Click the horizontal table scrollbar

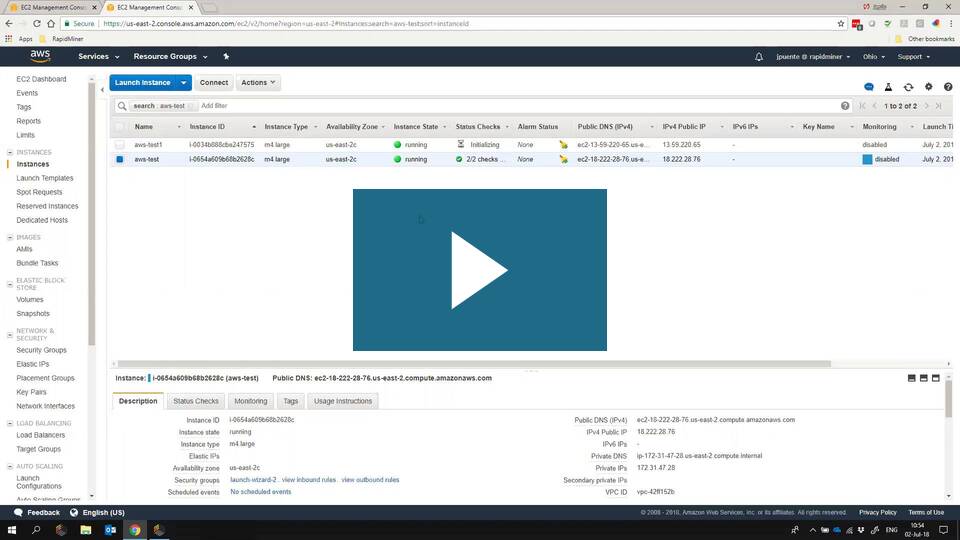pyautogui.click(x=474, y=364)
